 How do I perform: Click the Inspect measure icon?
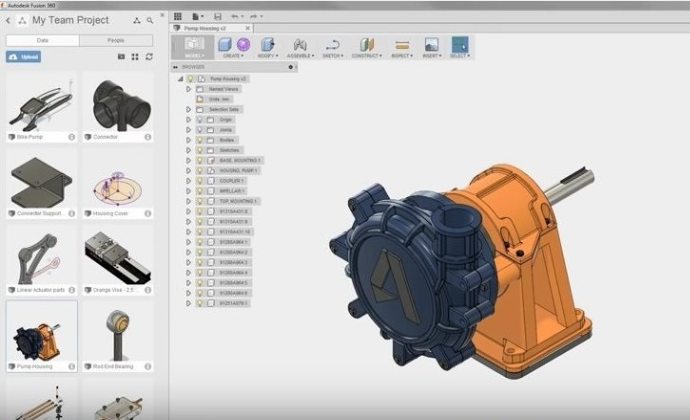402,45
